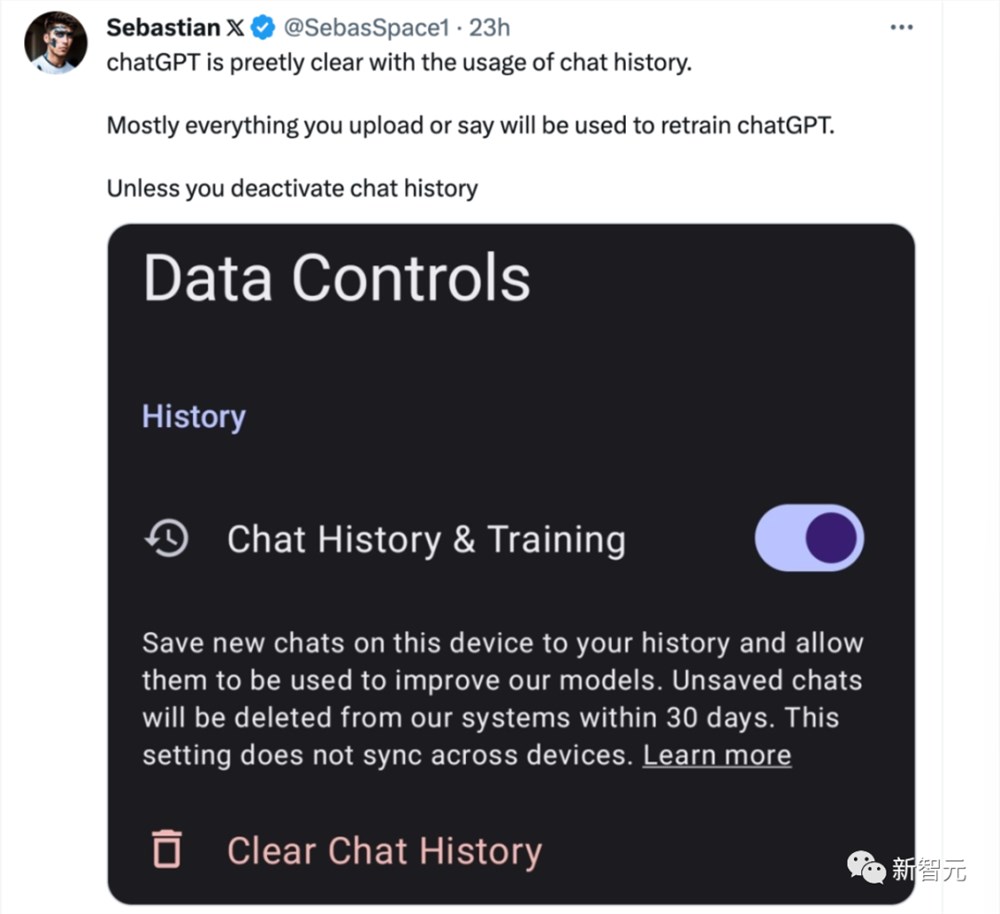Click the history clock icon
Screen dimensions: 1000x914
point(166,538)
